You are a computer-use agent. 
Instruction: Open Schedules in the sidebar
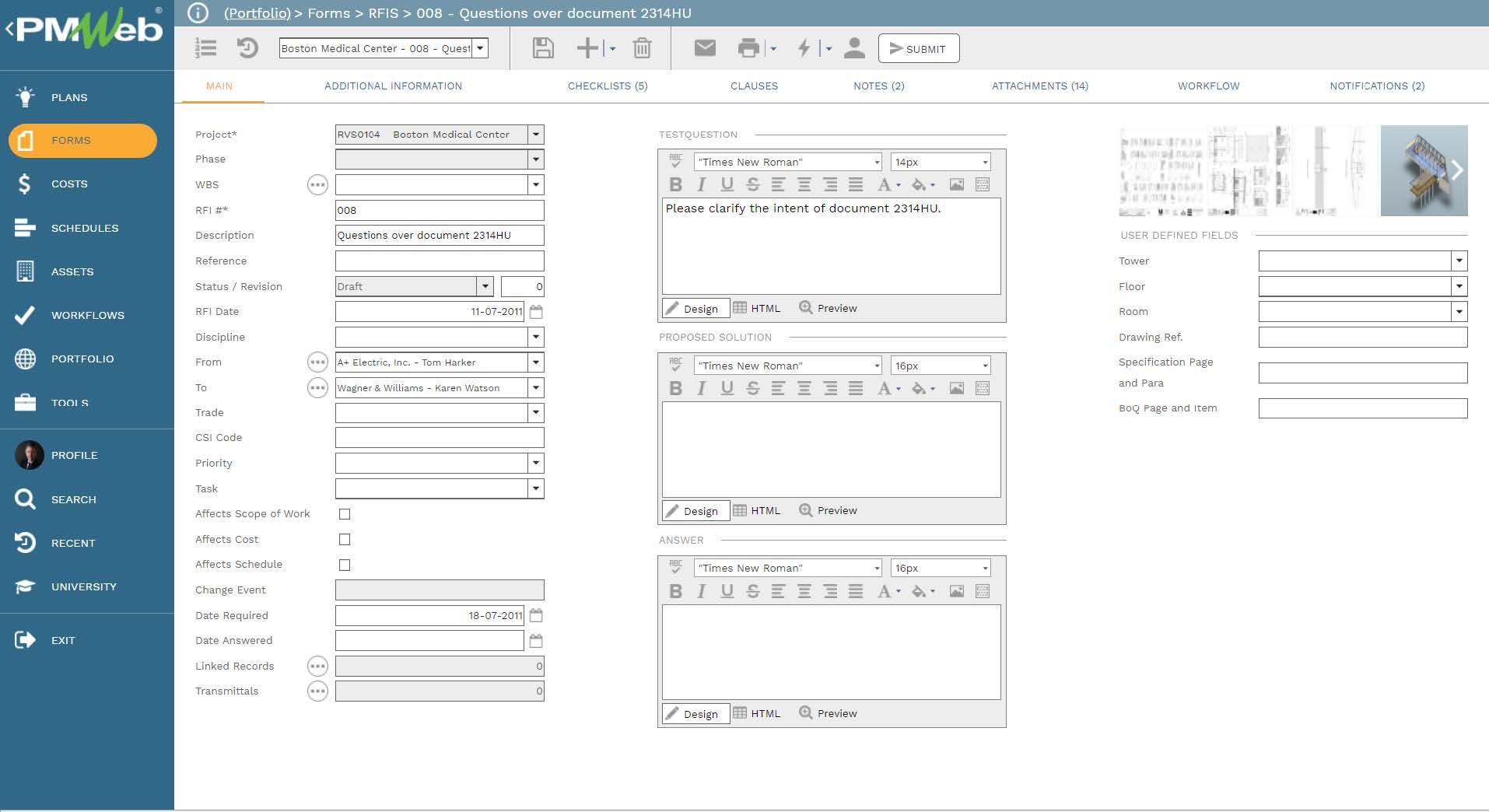click(x=85, y=228)
